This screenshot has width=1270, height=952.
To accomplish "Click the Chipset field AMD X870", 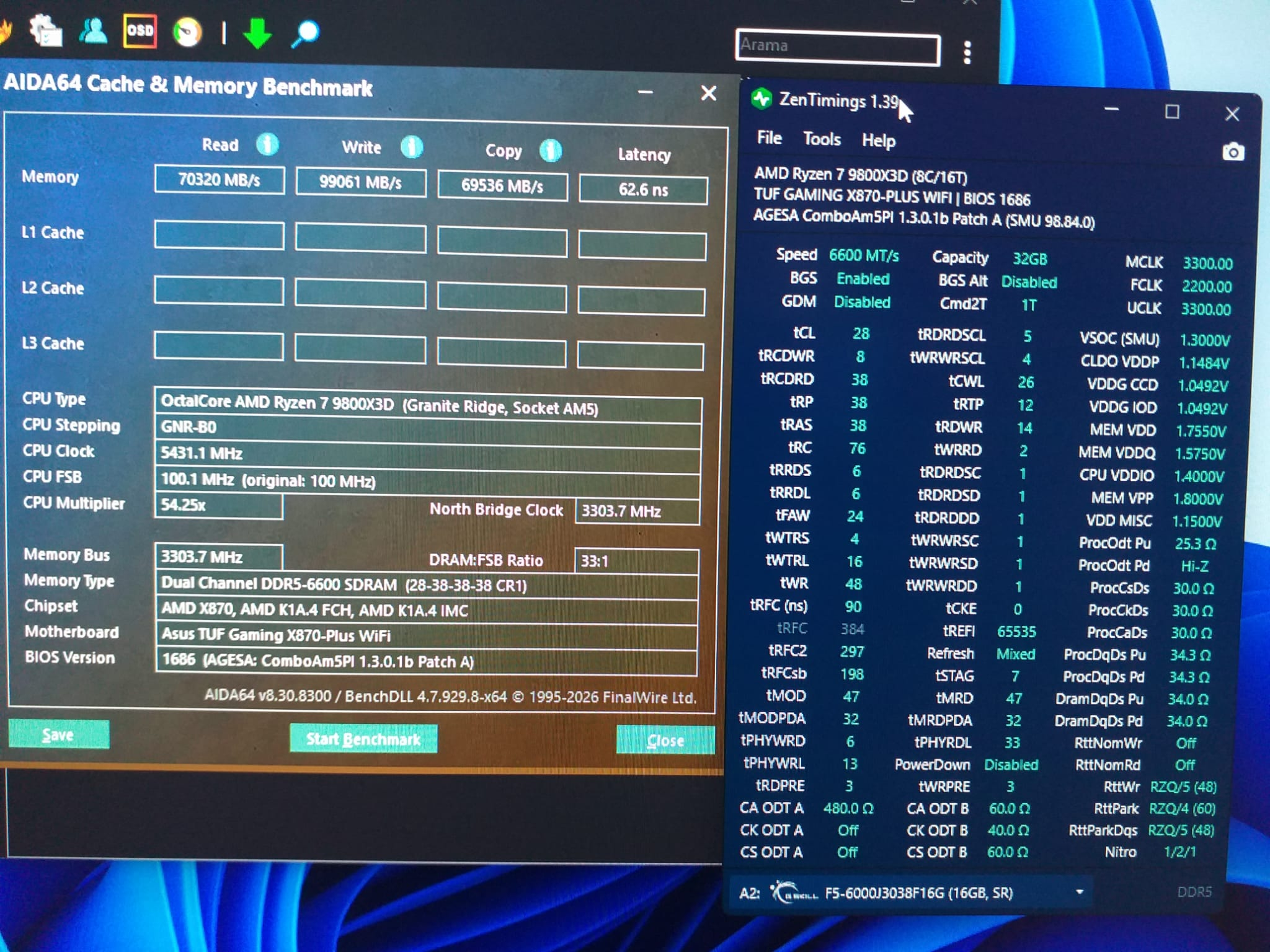I will (x=427, y=610).
